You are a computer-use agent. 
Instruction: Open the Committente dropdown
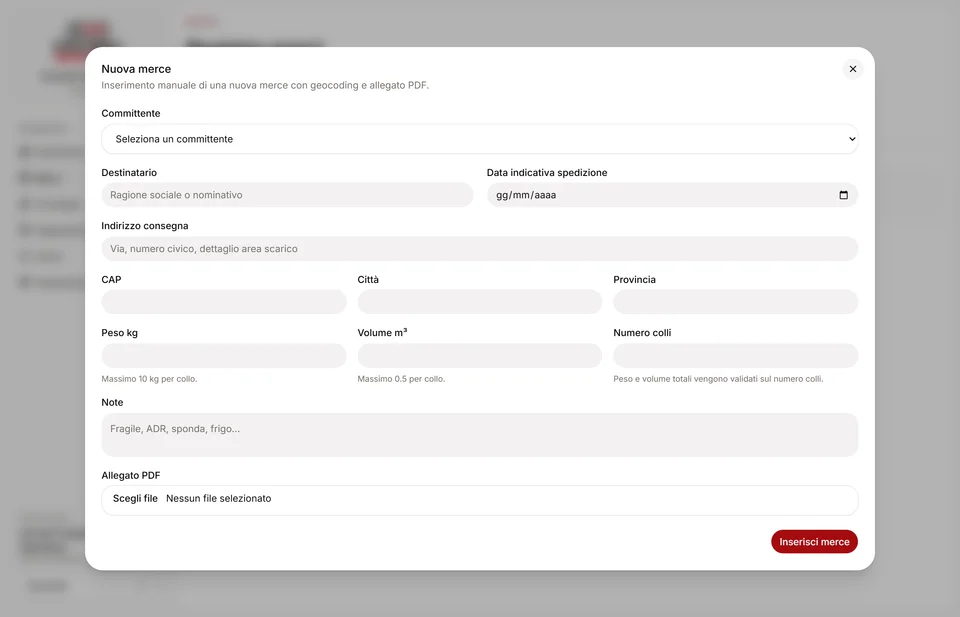pyautogui.click(x=479, y=139)
